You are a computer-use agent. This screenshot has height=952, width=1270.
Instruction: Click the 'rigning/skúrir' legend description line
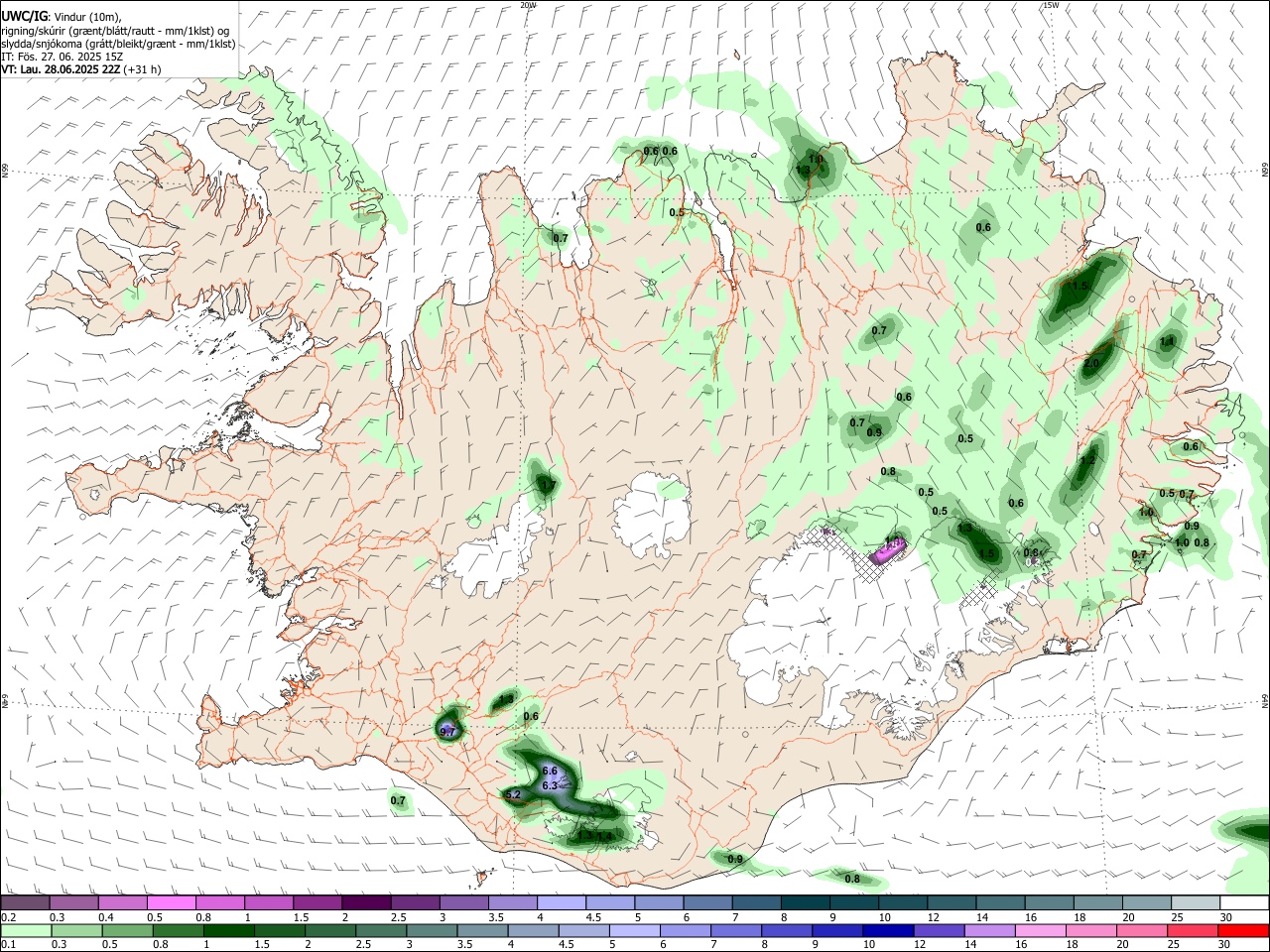tap(117, 31)
